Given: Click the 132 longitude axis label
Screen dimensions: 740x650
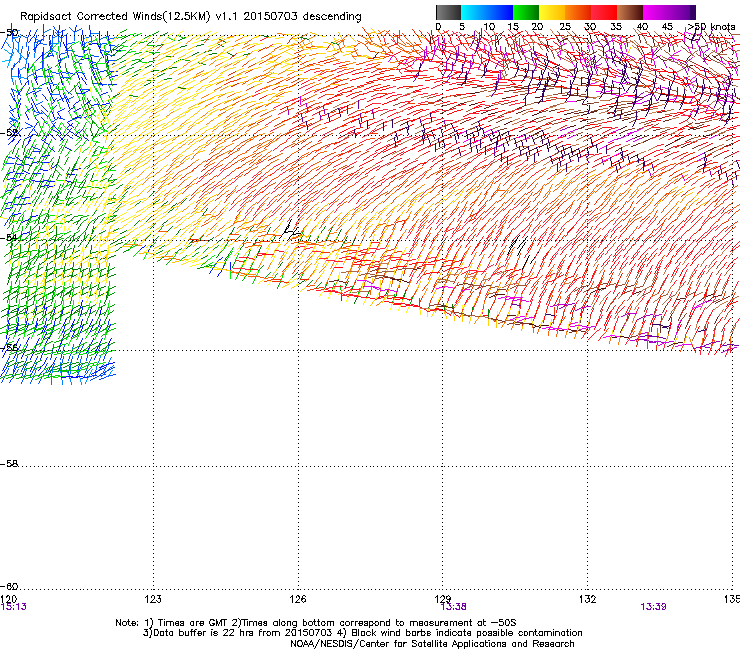Looking at the screenshot, I should (588, 599).
